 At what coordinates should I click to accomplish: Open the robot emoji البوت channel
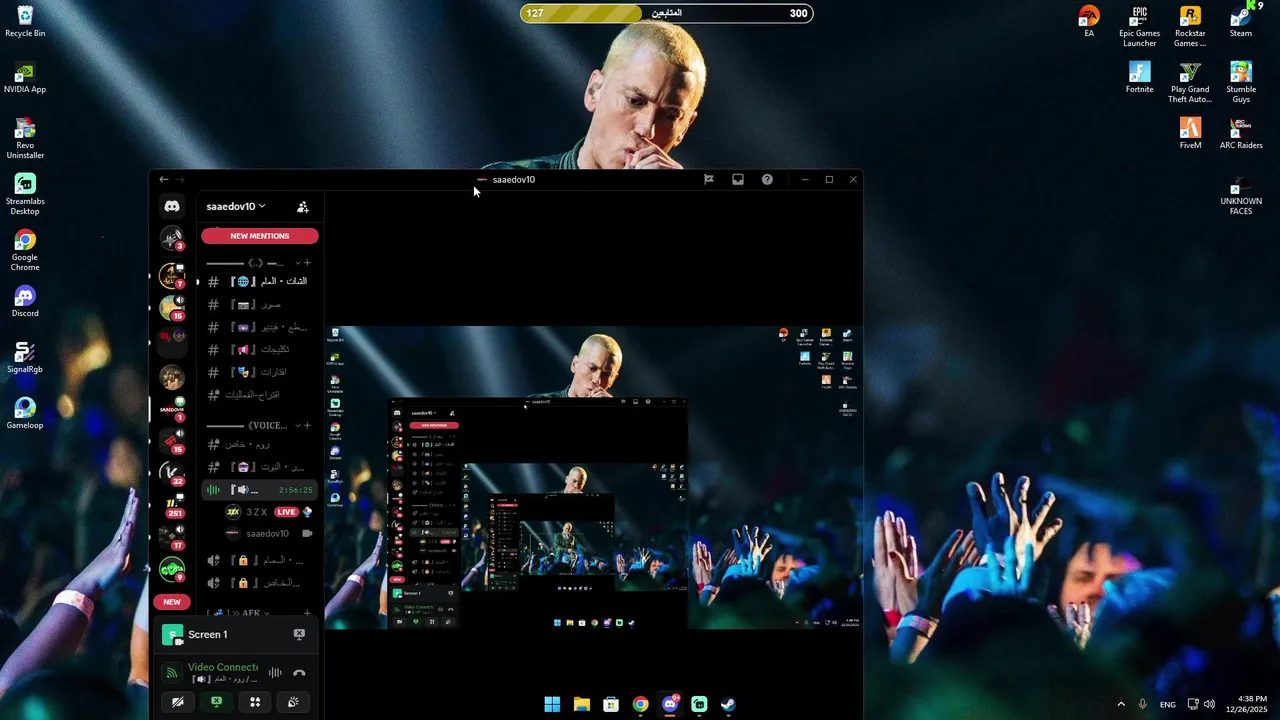[258, 467]
